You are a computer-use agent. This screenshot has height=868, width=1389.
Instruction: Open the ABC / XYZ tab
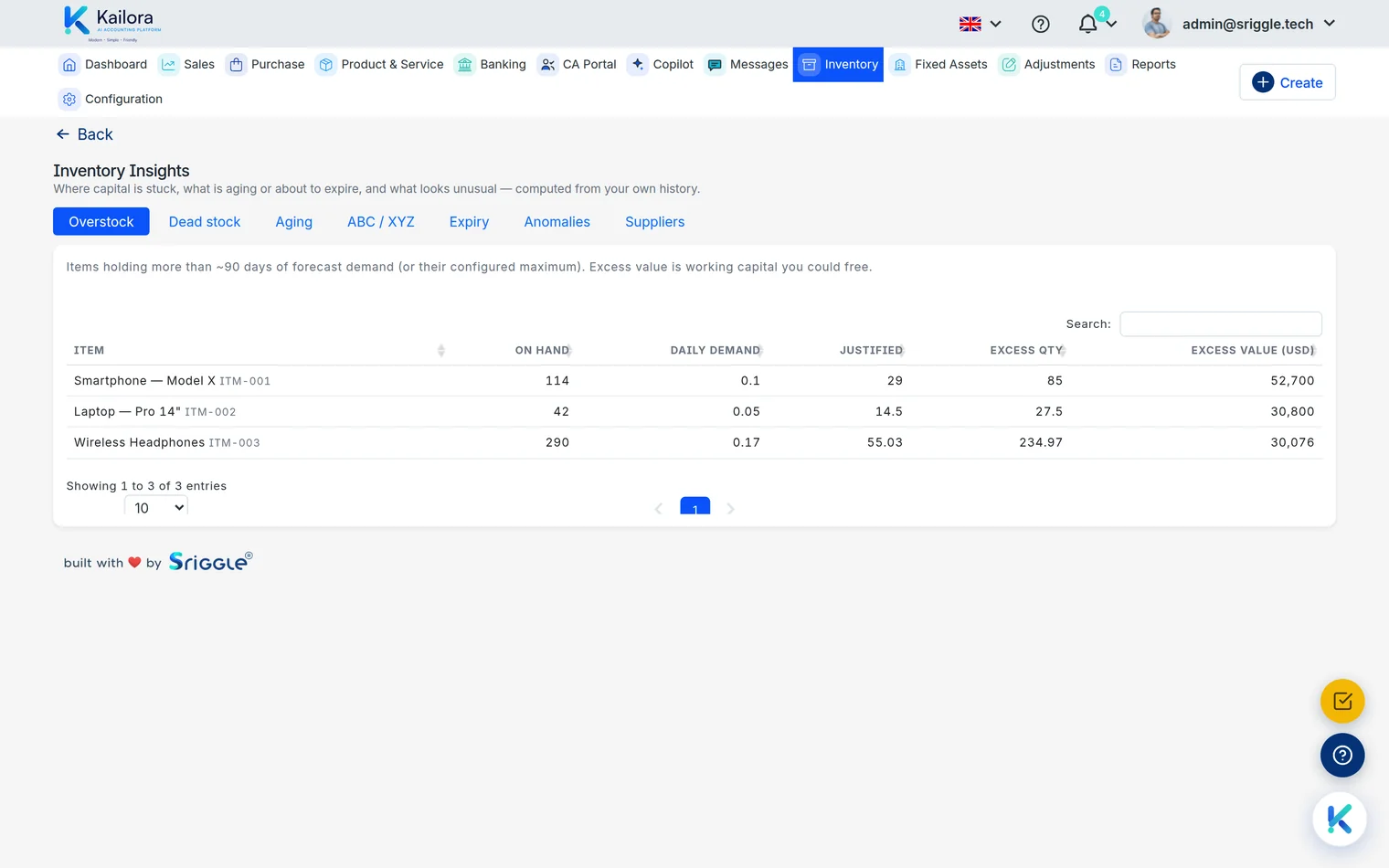[381, 222]
